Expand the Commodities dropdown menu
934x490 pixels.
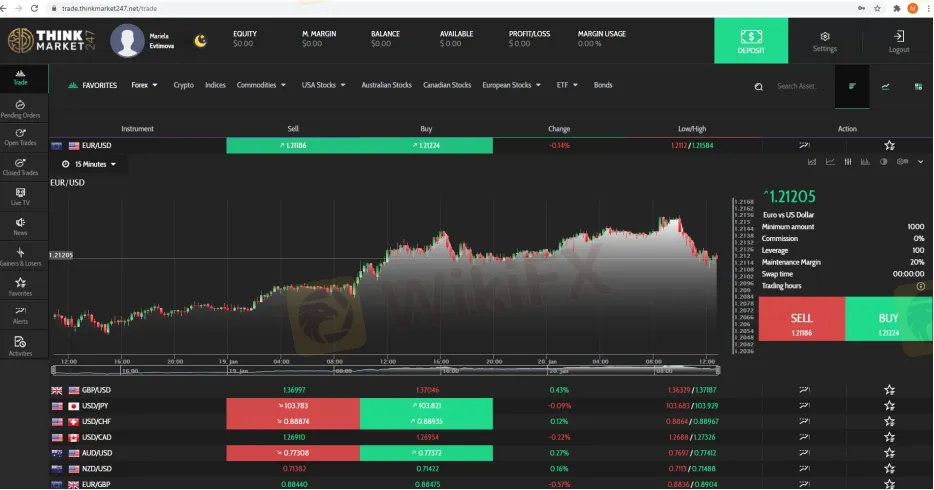(261, 85)
